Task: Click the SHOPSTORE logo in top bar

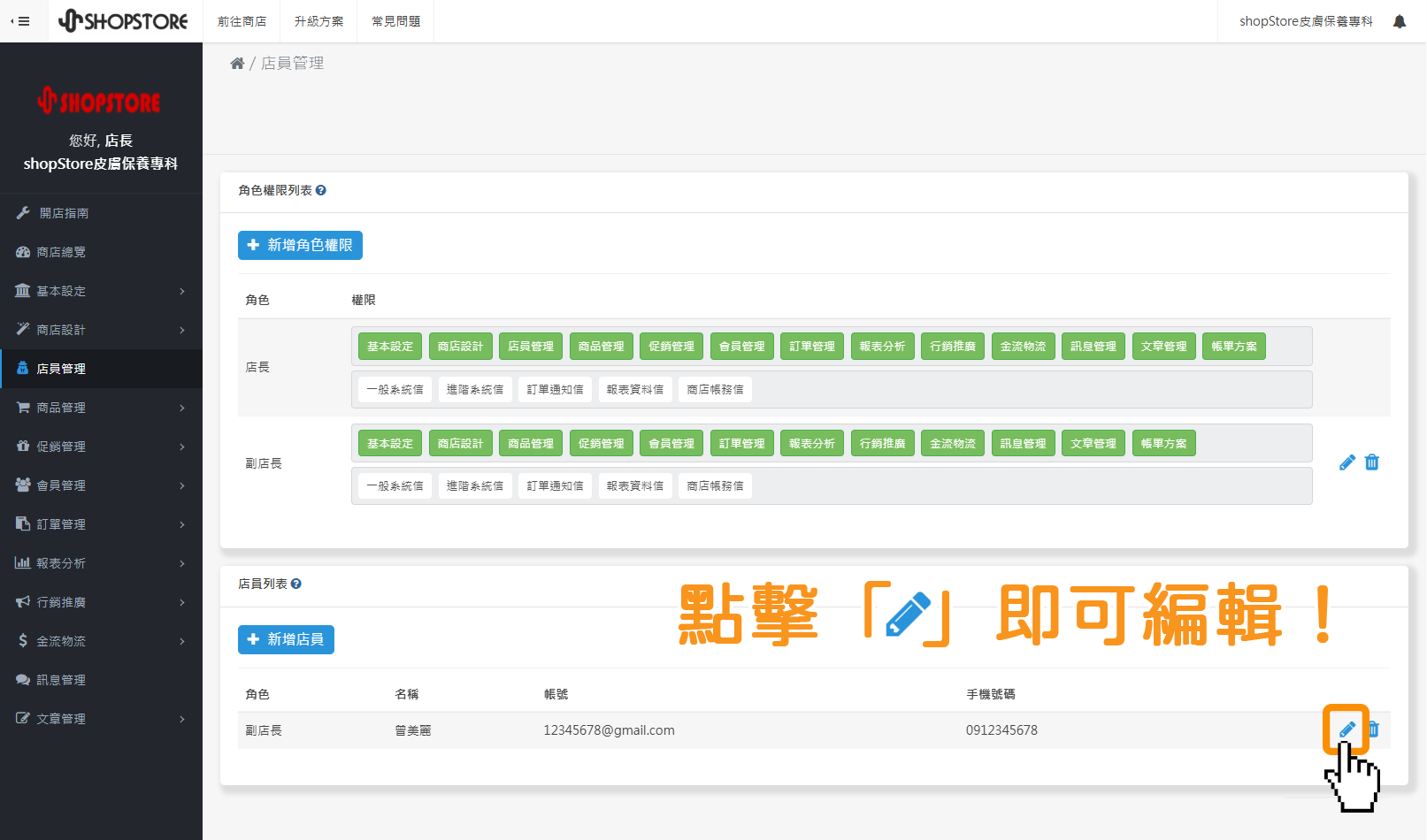Action: (123, 21)
